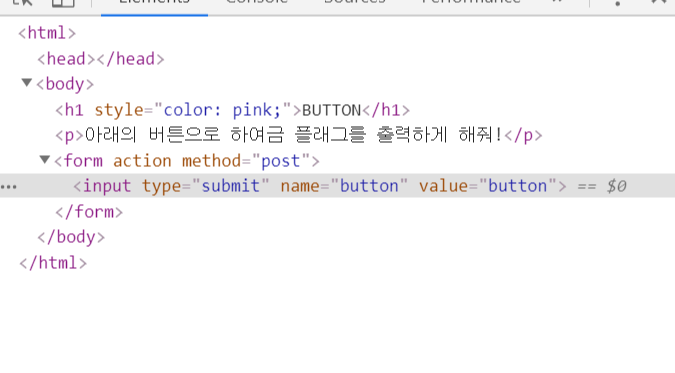
Task: Select the head element row
Action: tap(101, 59)
